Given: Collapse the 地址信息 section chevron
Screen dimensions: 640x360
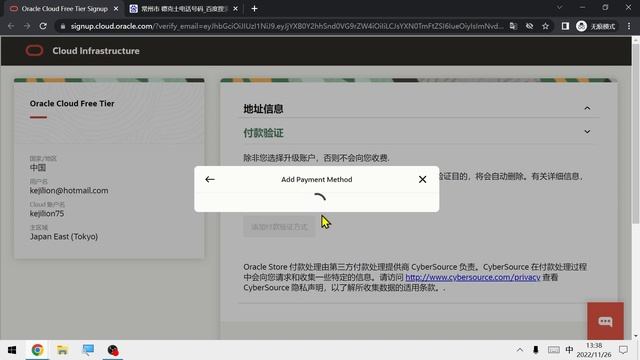Looking at the screenshot, I should [587, 108].
